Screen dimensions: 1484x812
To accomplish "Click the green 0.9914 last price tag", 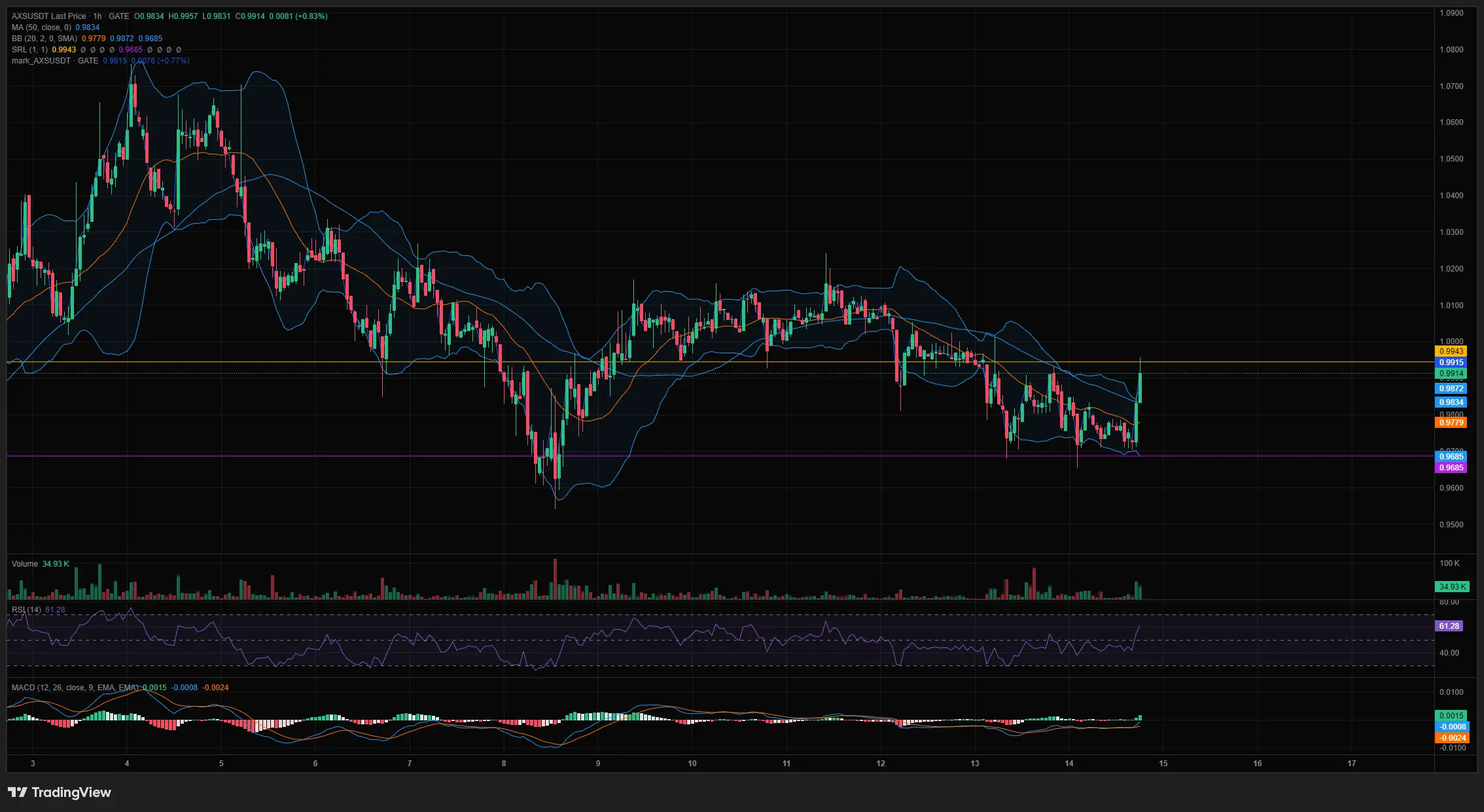I will [x=1451, y=374].
